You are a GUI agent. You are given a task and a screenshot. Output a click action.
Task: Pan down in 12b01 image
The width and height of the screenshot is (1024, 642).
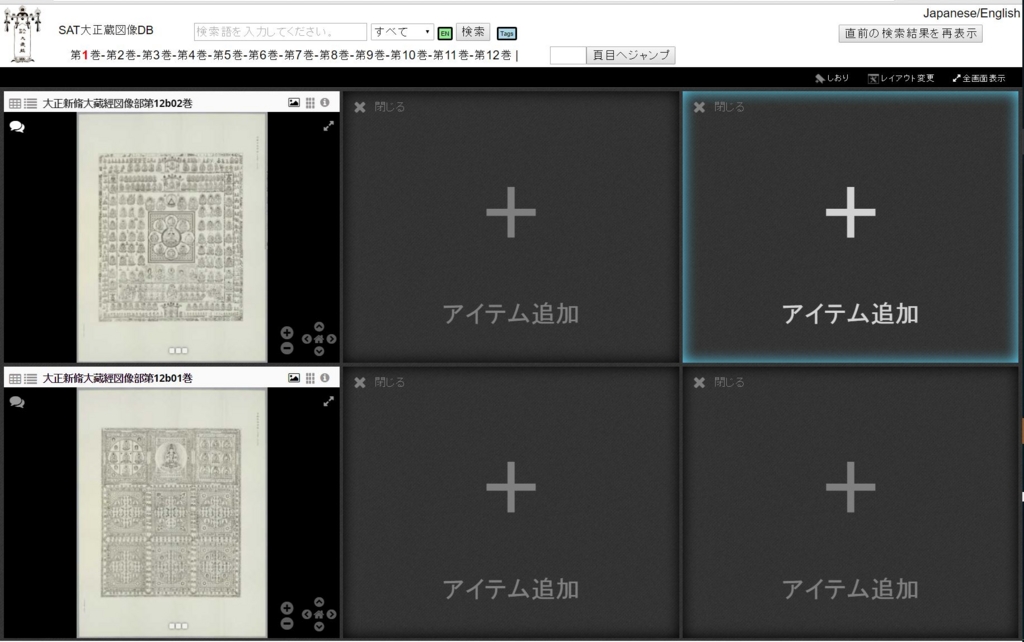click(x=319, y=627)
